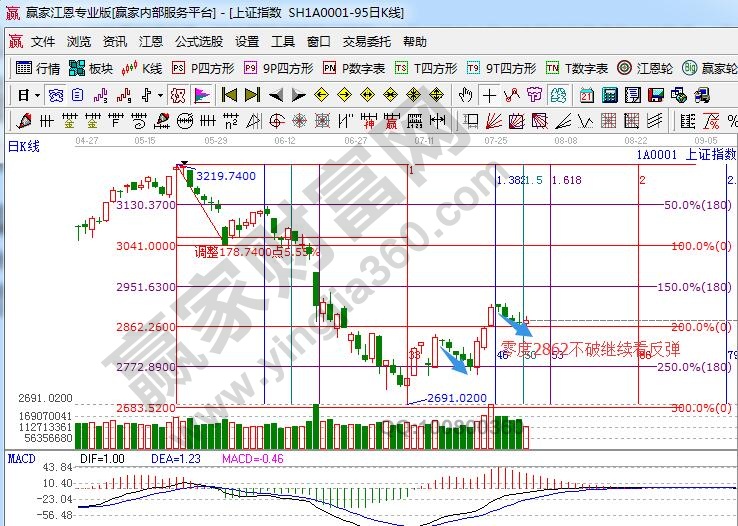Select the red pencil drawing tool
This screenshot has width=738, height=526.
(24, 121)
